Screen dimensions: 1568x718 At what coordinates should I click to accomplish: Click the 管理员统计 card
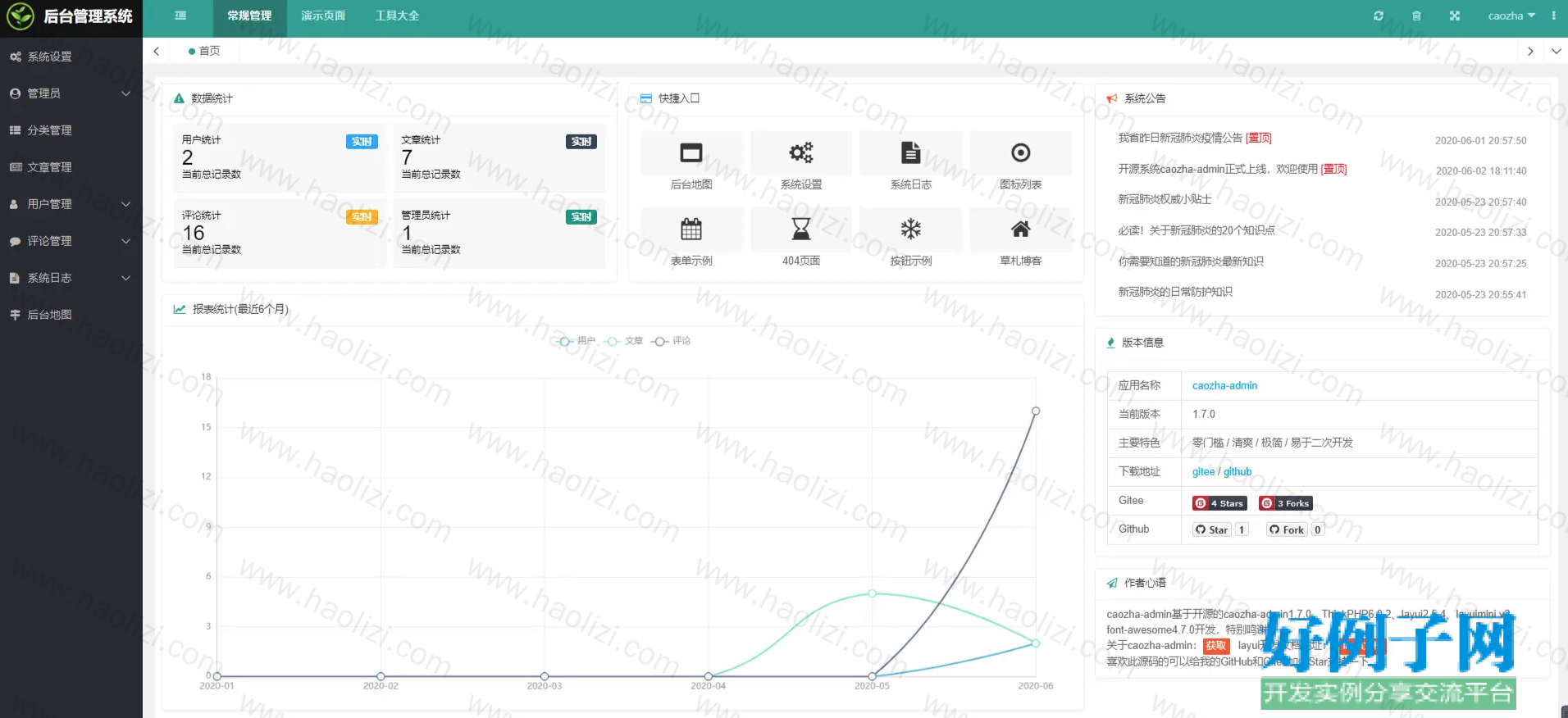click(499, 233)
